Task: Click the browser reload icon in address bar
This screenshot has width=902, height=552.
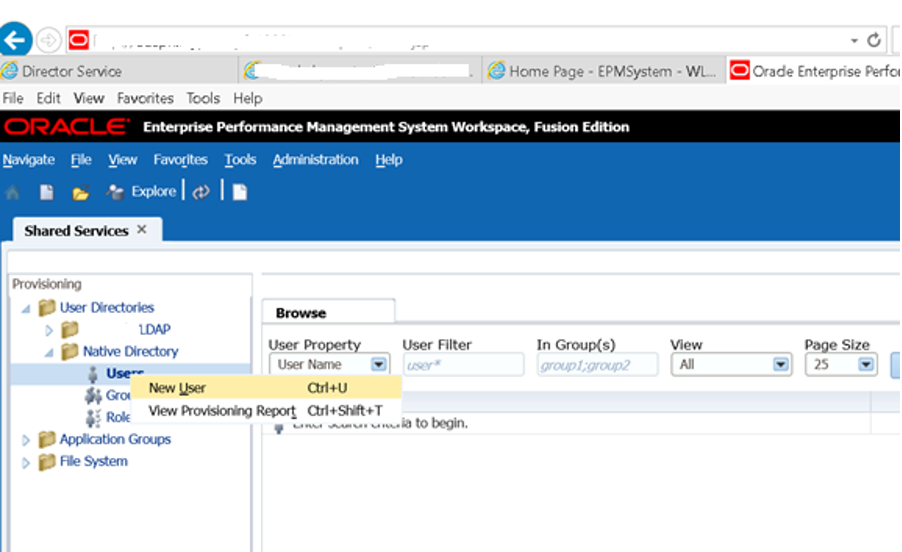Action: pyautogui.click(x=874, y=40)
